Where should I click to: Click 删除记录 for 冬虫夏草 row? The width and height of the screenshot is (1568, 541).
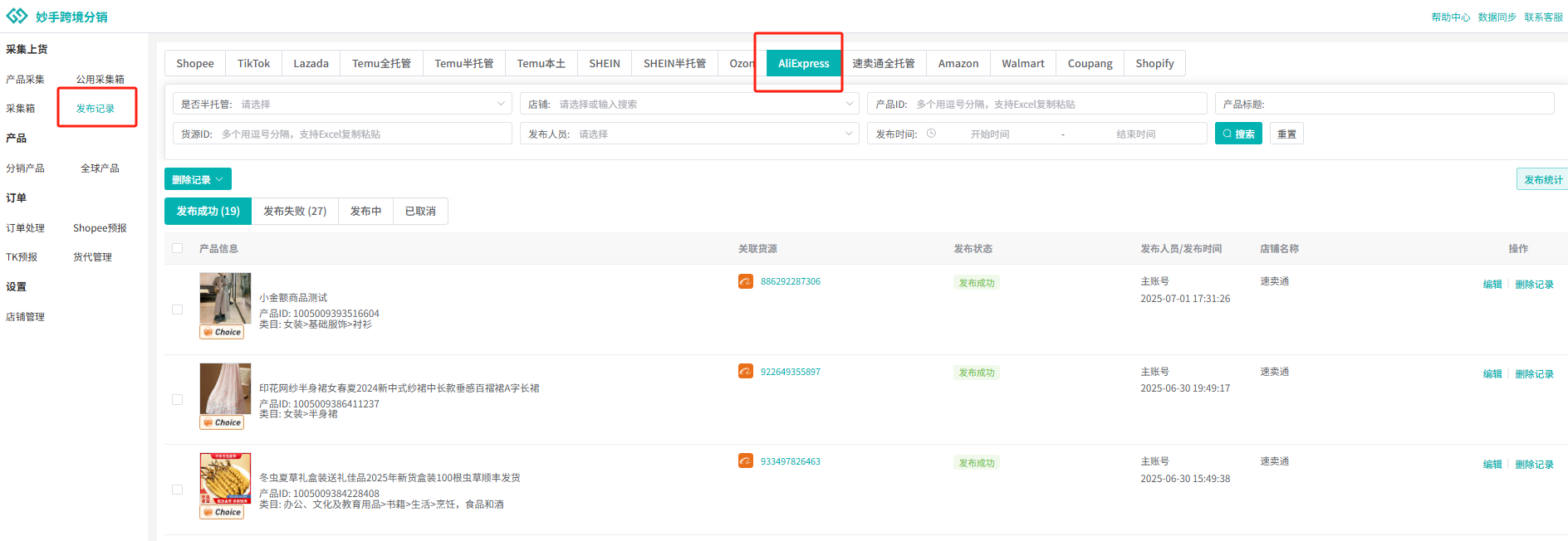[x=1534, y=464]
